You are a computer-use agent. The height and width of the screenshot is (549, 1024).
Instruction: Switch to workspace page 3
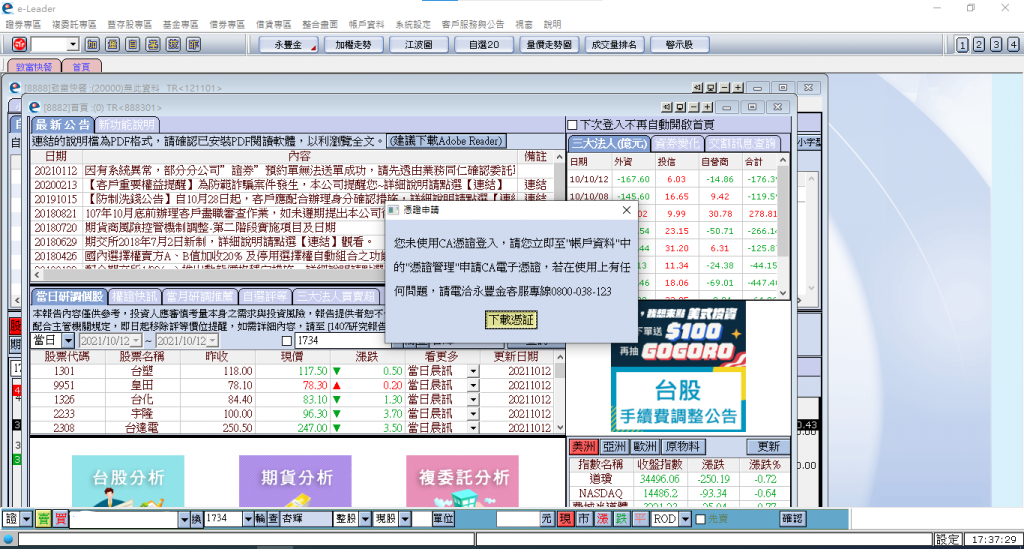pyautogui.click(x=996, y=44)
